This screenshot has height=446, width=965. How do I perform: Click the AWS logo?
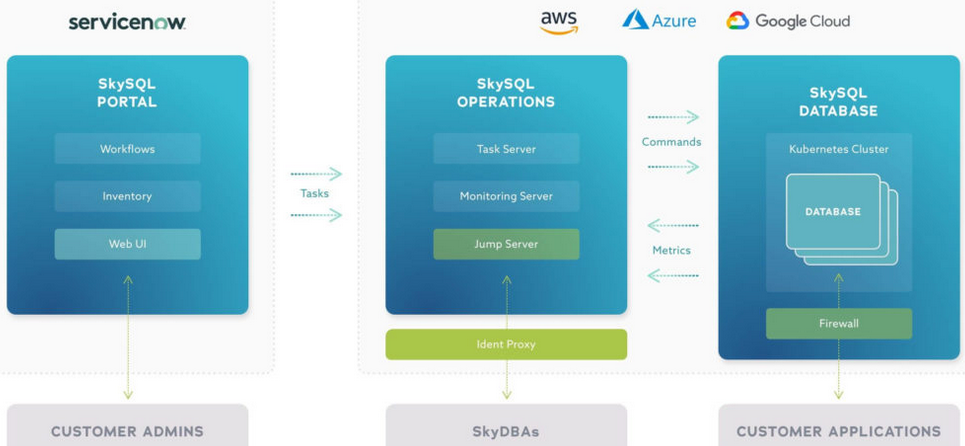(x=559, y=22)
